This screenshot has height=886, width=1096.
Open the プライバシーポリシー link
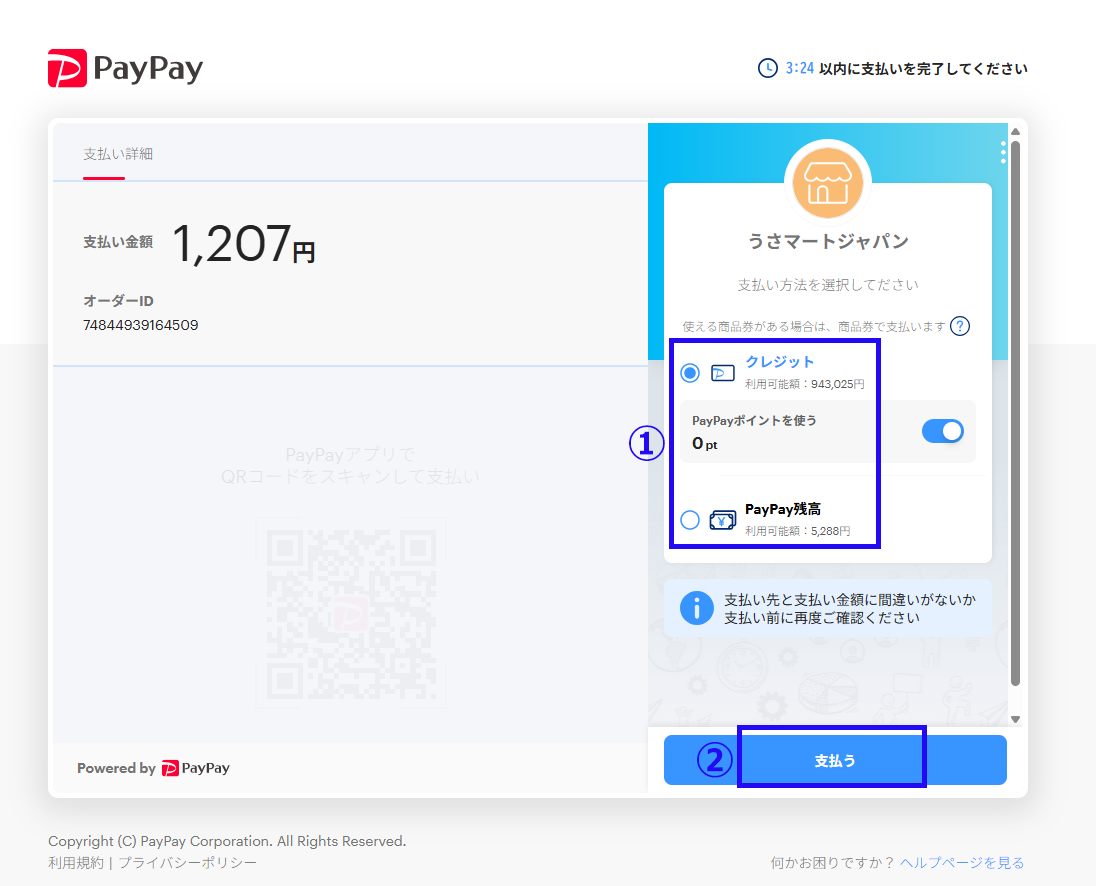click(x=187, y=863)
